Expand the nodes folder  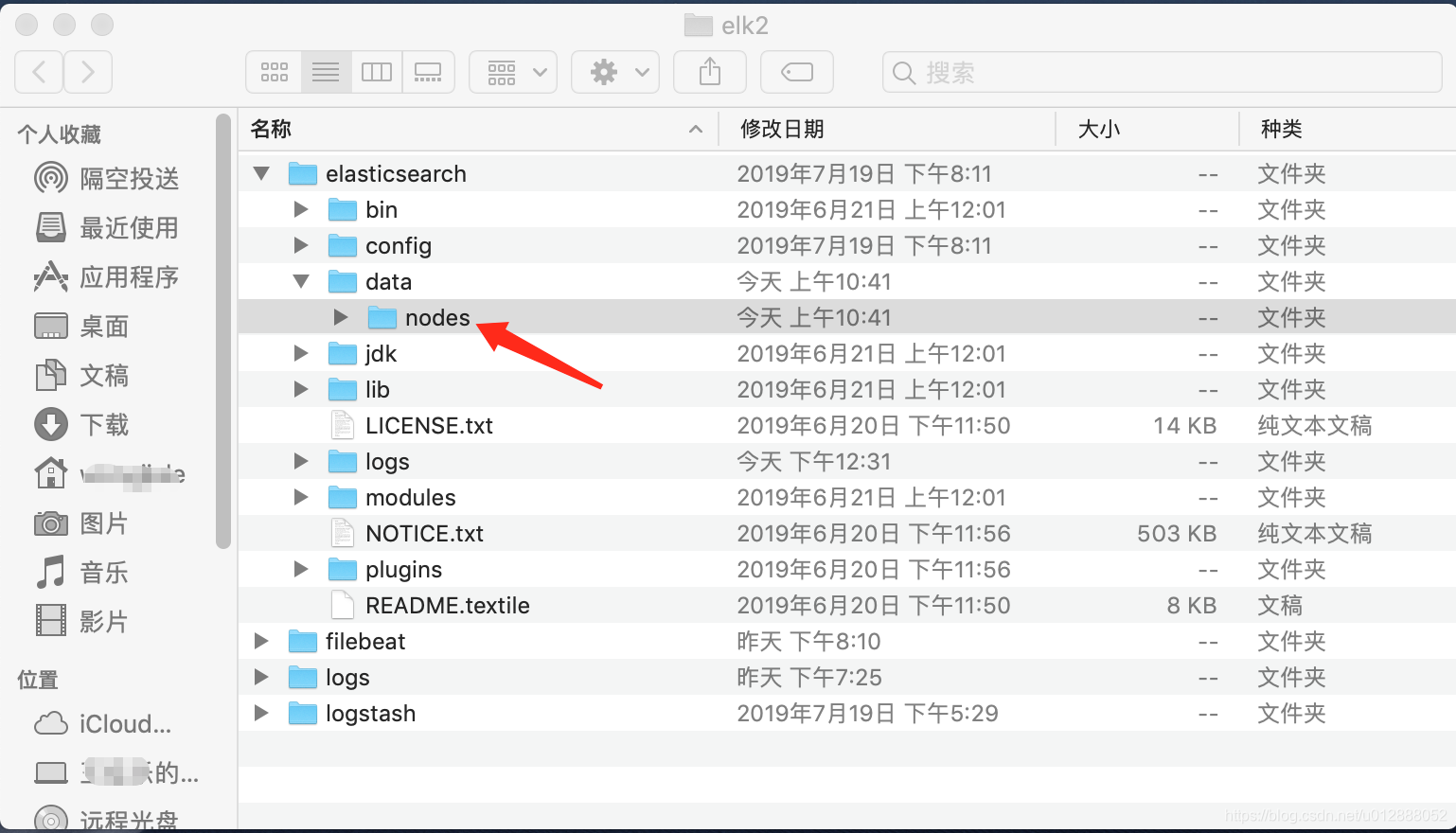coord(341,317)
